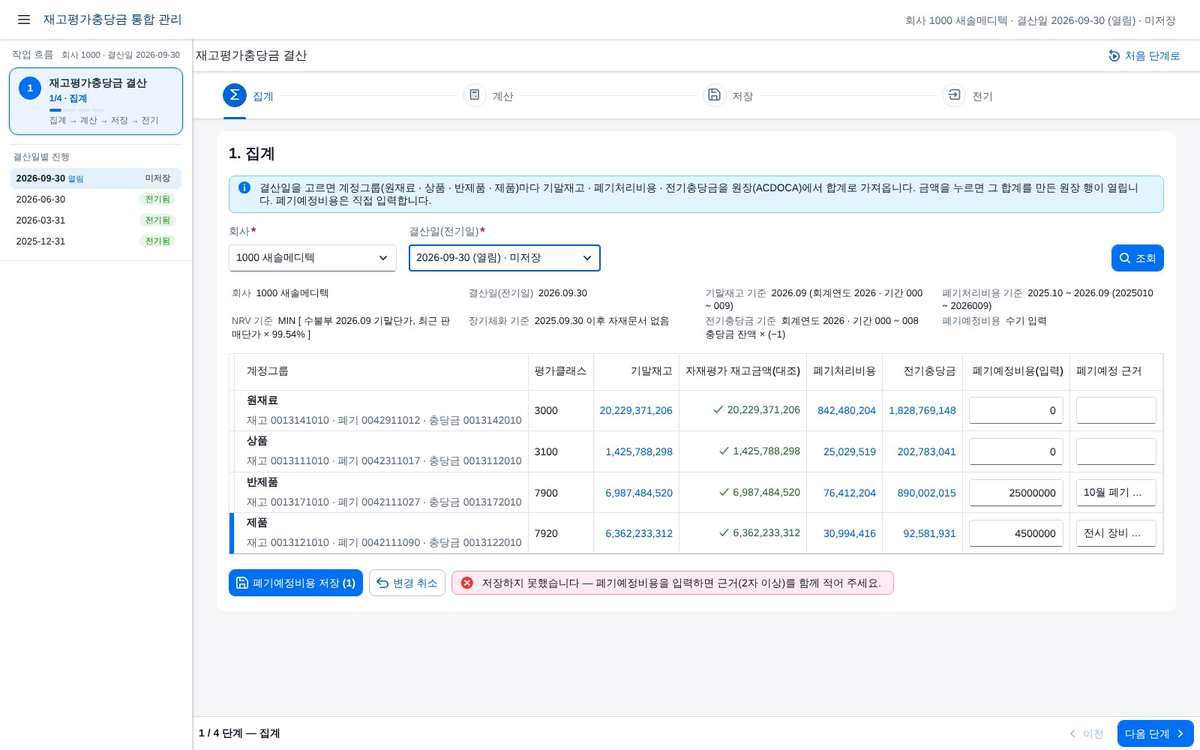
Task: Go to 다음 단계 next step
Action: [1155, 733]
